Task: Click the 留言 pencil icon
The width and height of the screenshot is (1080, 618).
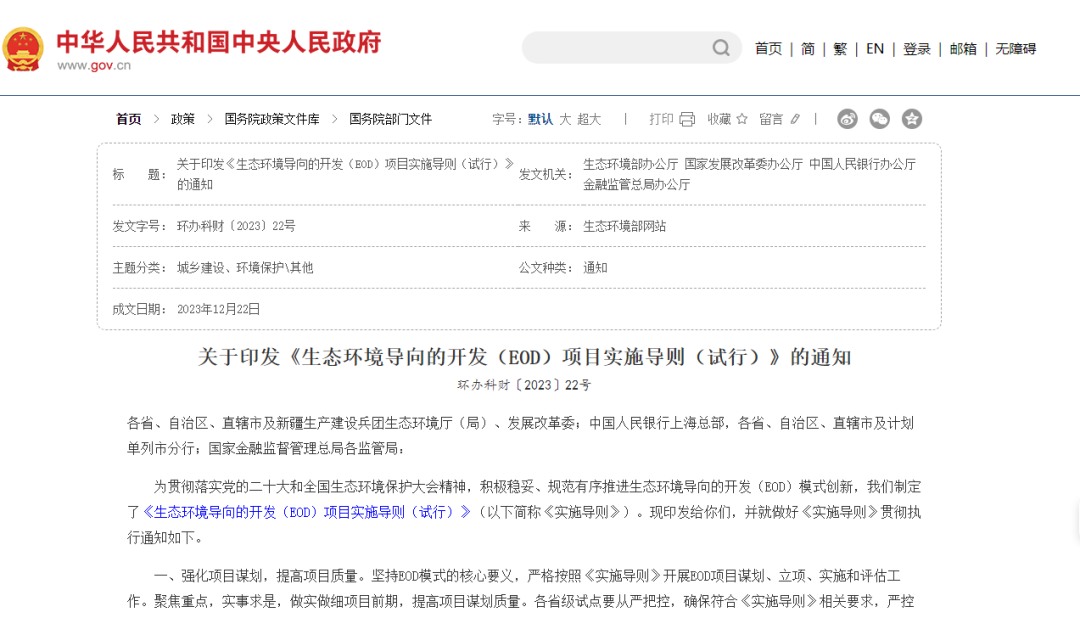Action: pyautogui.click(x=795, y=119)
